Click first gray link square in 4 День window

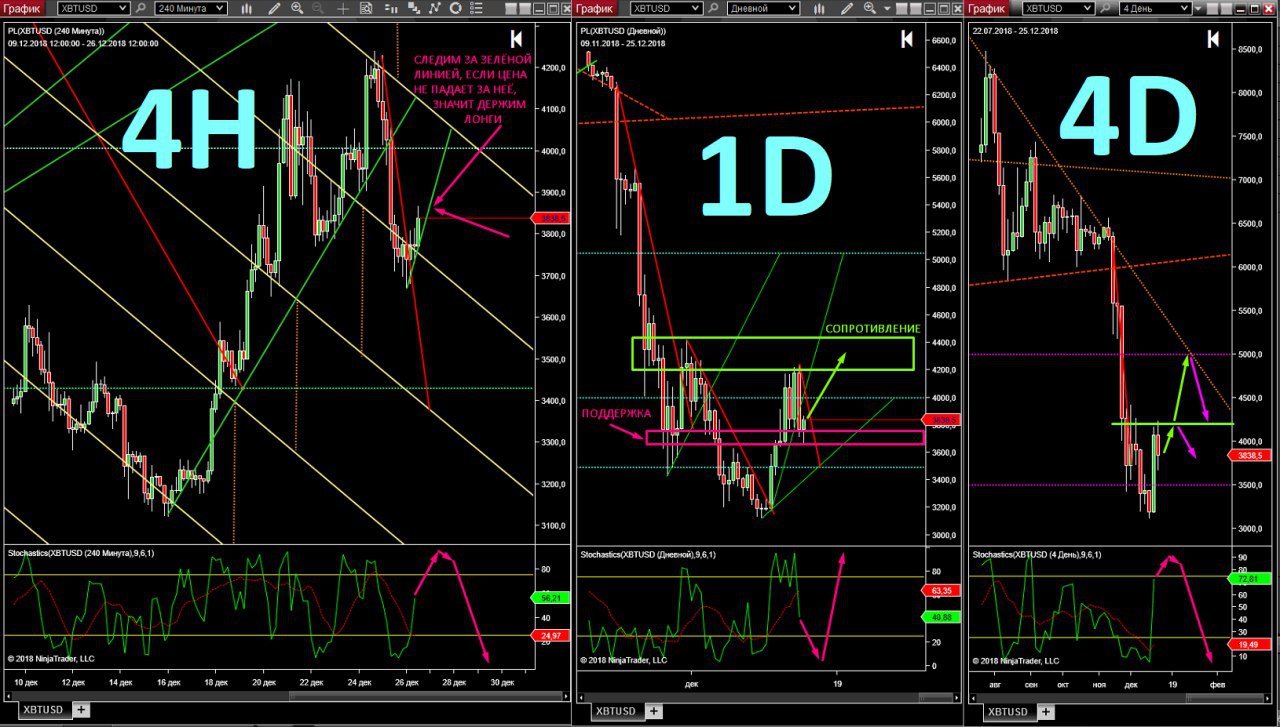pos(1213,9)
